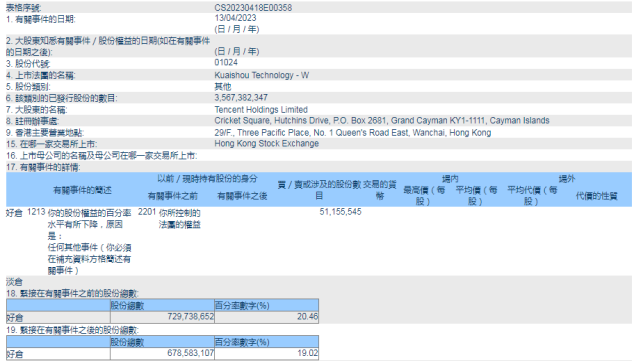Click the form serial number CS20230418E00358

point(253,8)
